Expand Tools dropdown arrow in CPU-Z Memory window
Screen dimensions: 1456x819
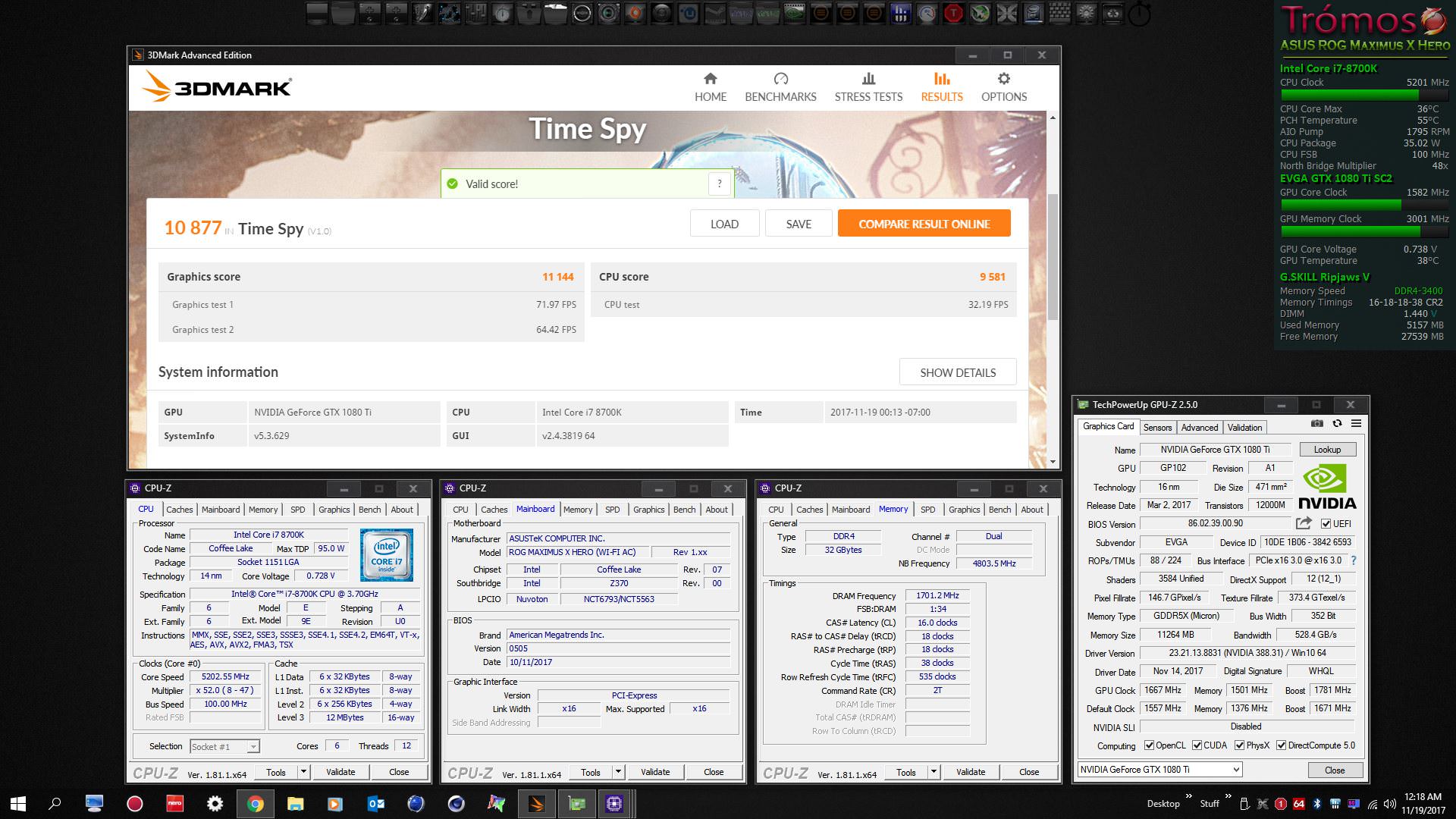click(934, 772)
